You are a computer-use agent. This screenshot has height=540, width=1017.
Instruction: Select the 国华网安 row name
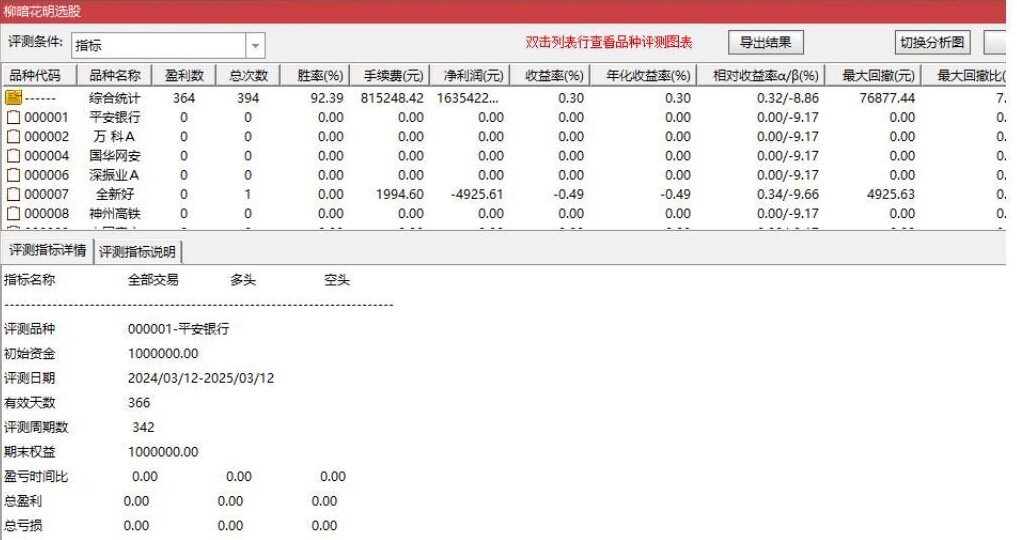[x=115, y=156]
